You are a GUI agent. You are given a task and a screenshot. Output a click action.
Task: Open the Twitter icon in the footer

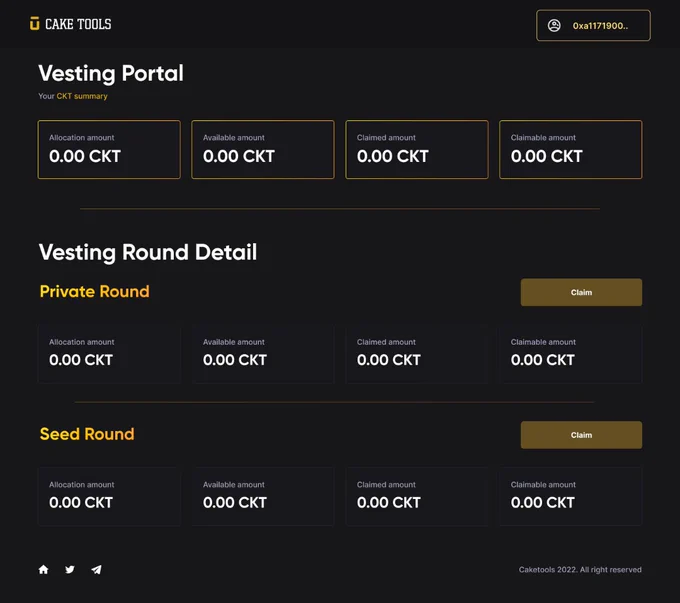point(70,569)
